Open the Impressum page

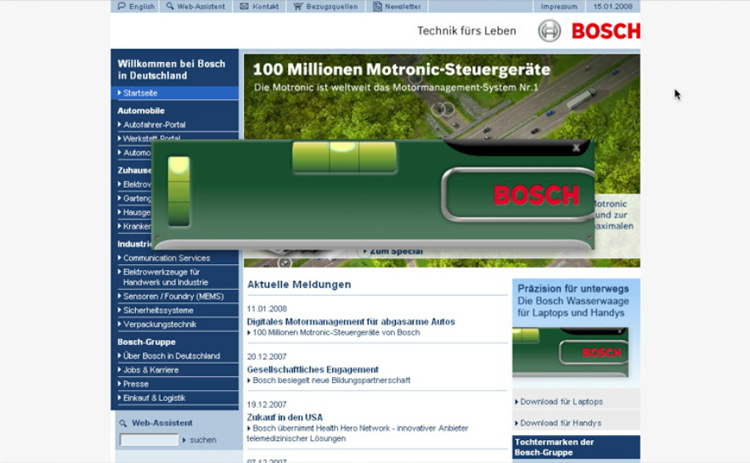coord(559,6)
